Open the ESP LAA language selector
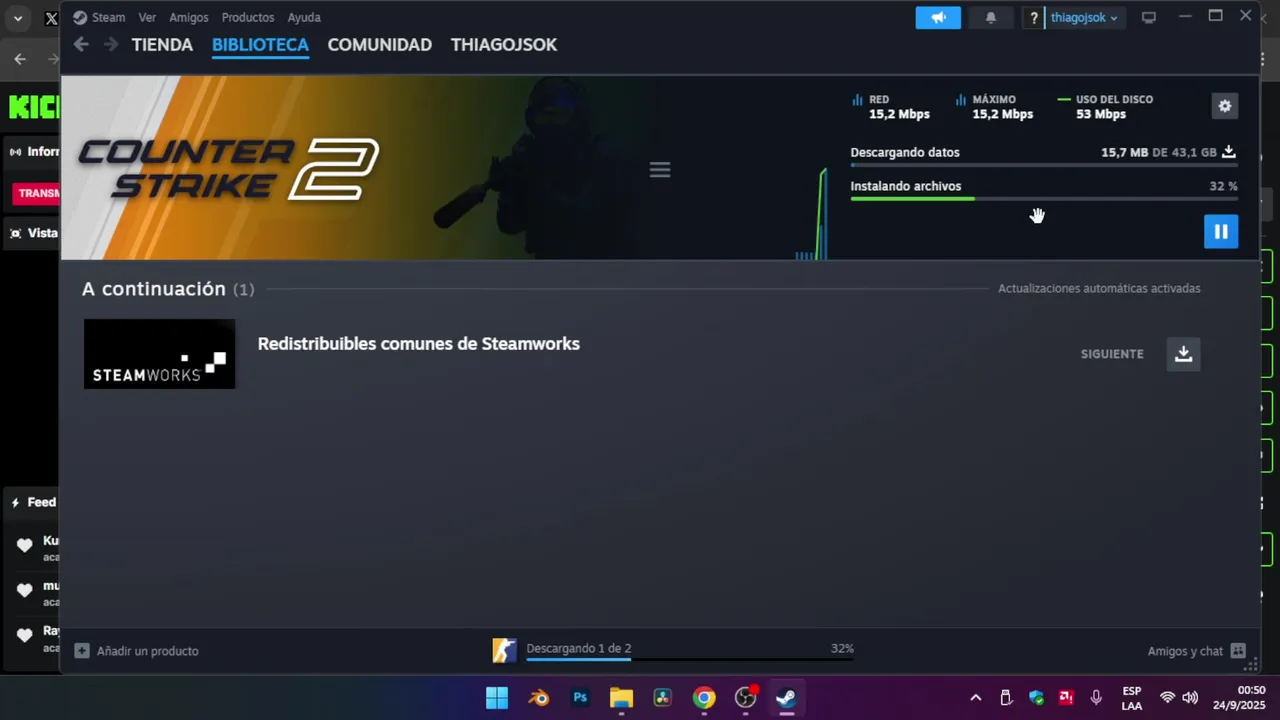Screen dimensions: 1280x720 click(x=1132, y=698)
